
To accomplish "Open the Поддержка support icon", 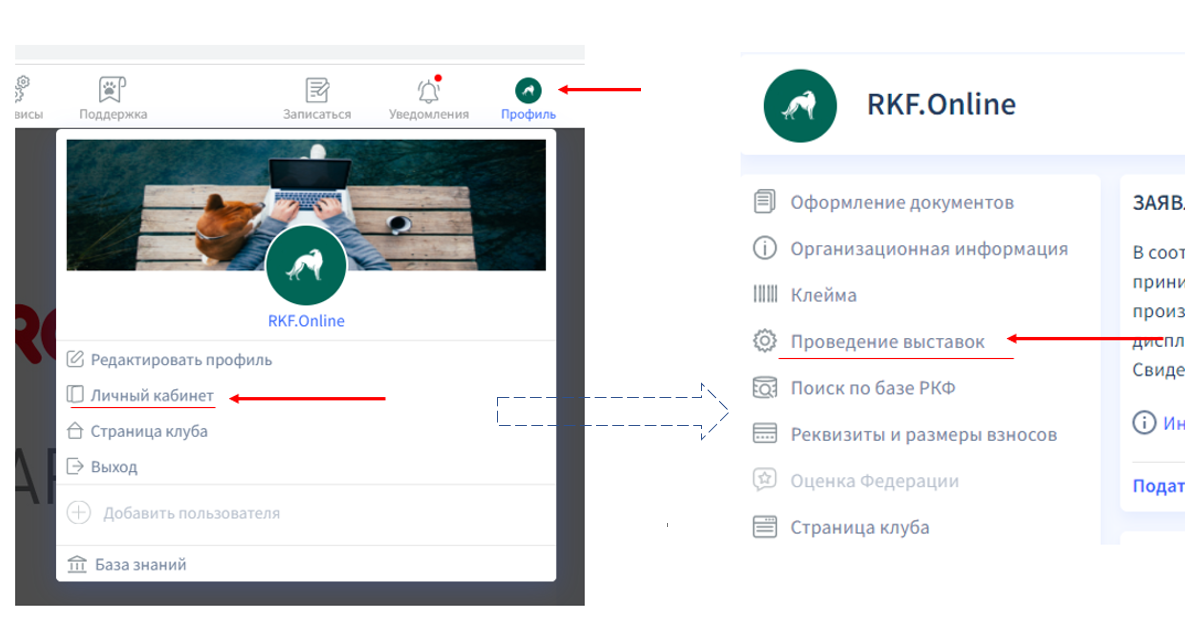I will point(112,90).
